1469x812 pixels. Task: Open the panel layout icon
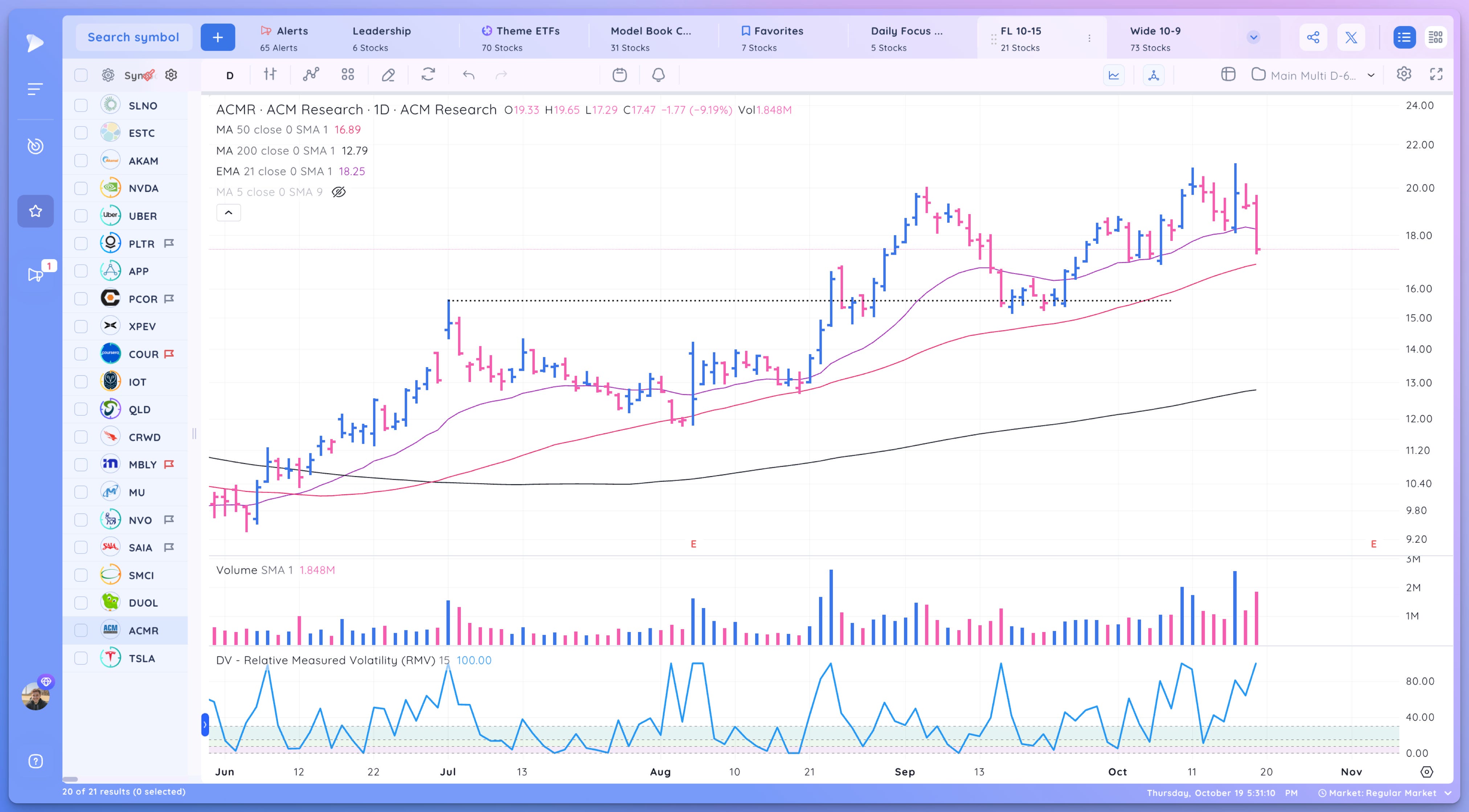(1228, 75)
